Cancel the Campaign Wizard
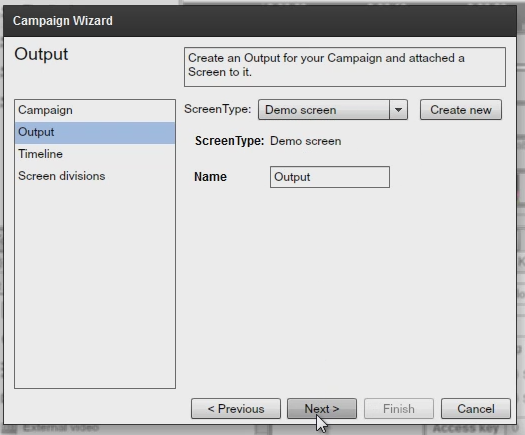The height and width of the screenshot is (435, 525). (476, 409)
